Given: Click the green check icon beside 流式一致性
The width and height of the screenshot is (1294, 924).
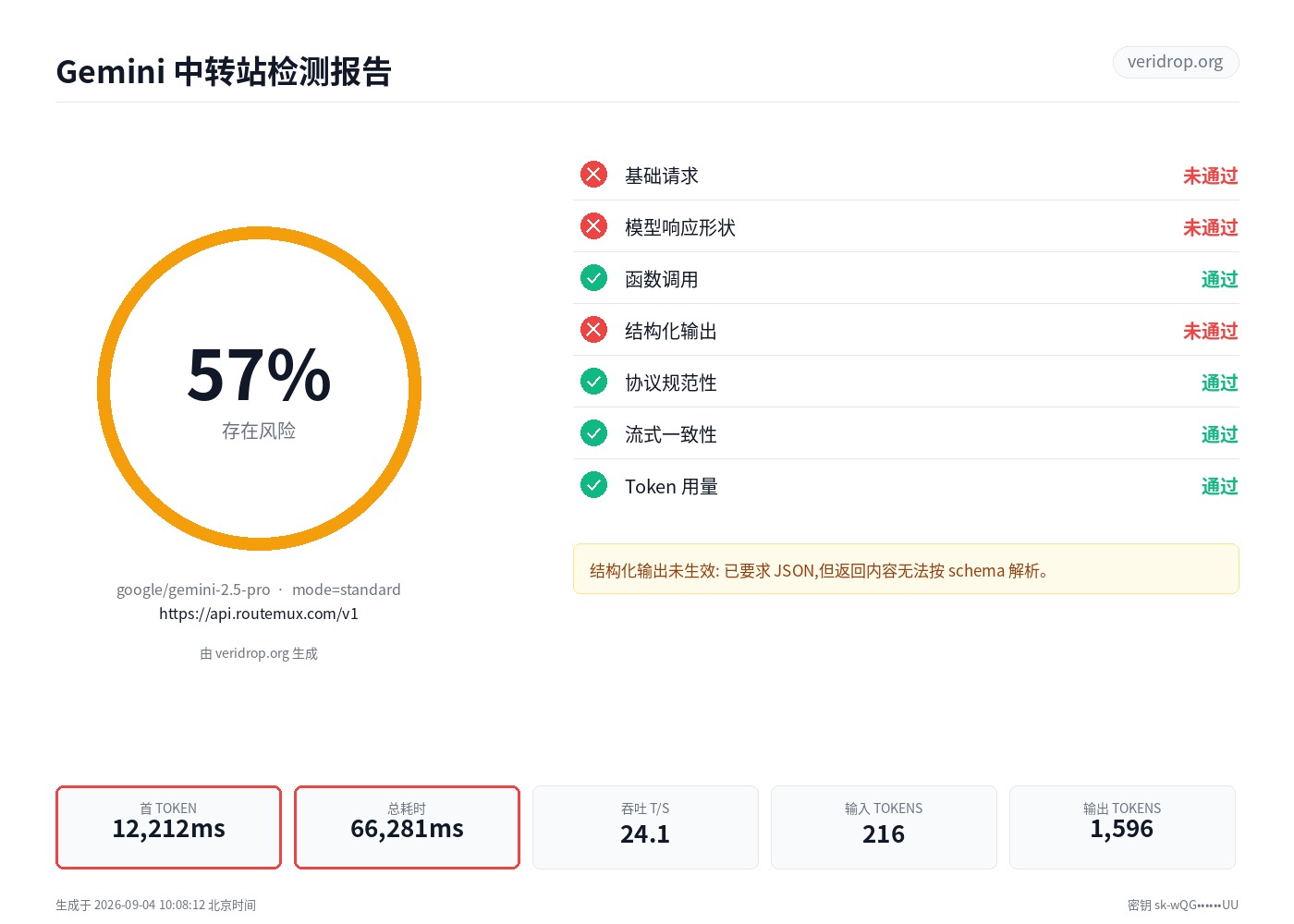Looking at the screenshot, I should 593,433.
